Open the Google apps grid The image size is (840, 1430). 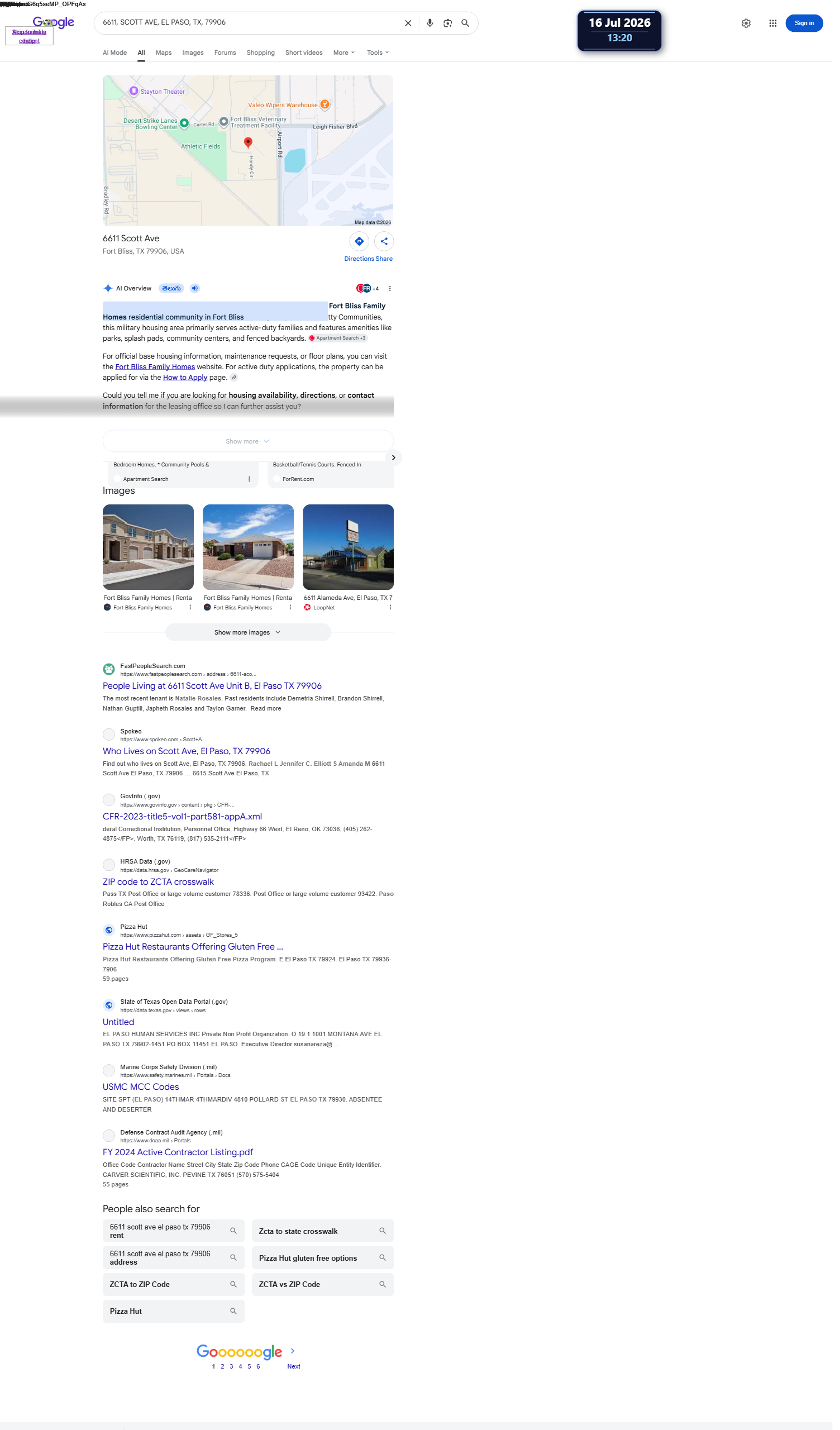click(780, 23)
